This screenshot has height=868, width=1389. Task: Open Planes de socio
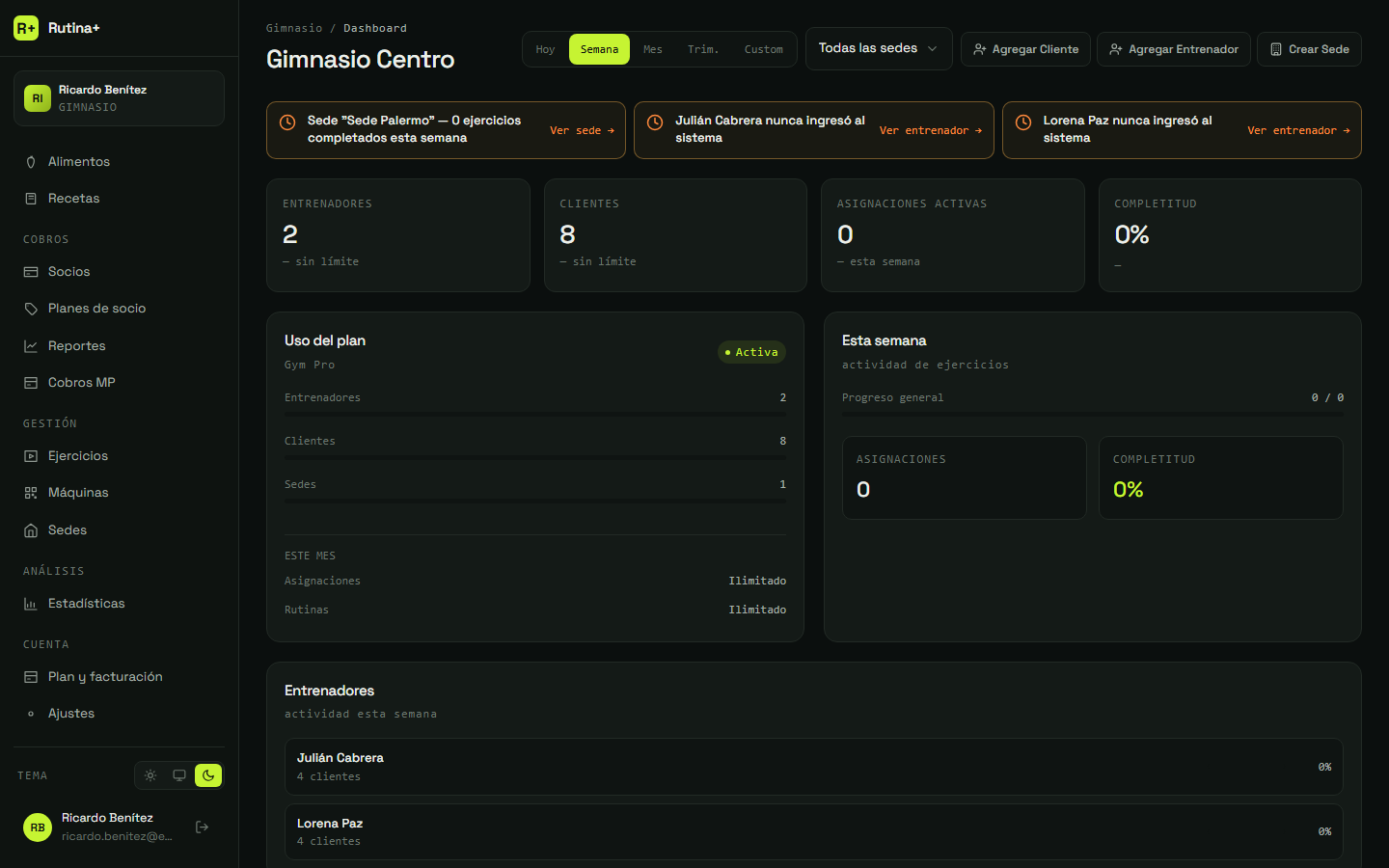pos(119,309)
